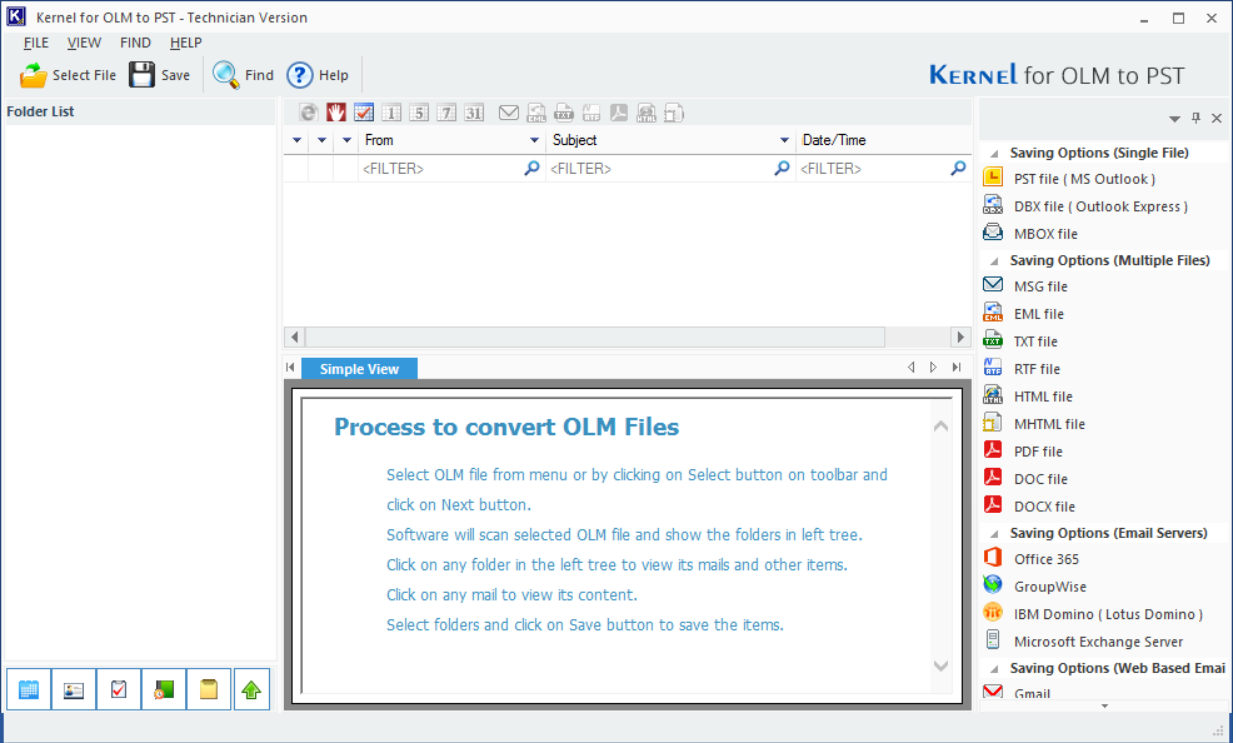This screenshot has height=743, width=1236.
Task: Click the calendar checkmark icon in the list toolbar
Action: pyautogui.click(x=364, y=113)
